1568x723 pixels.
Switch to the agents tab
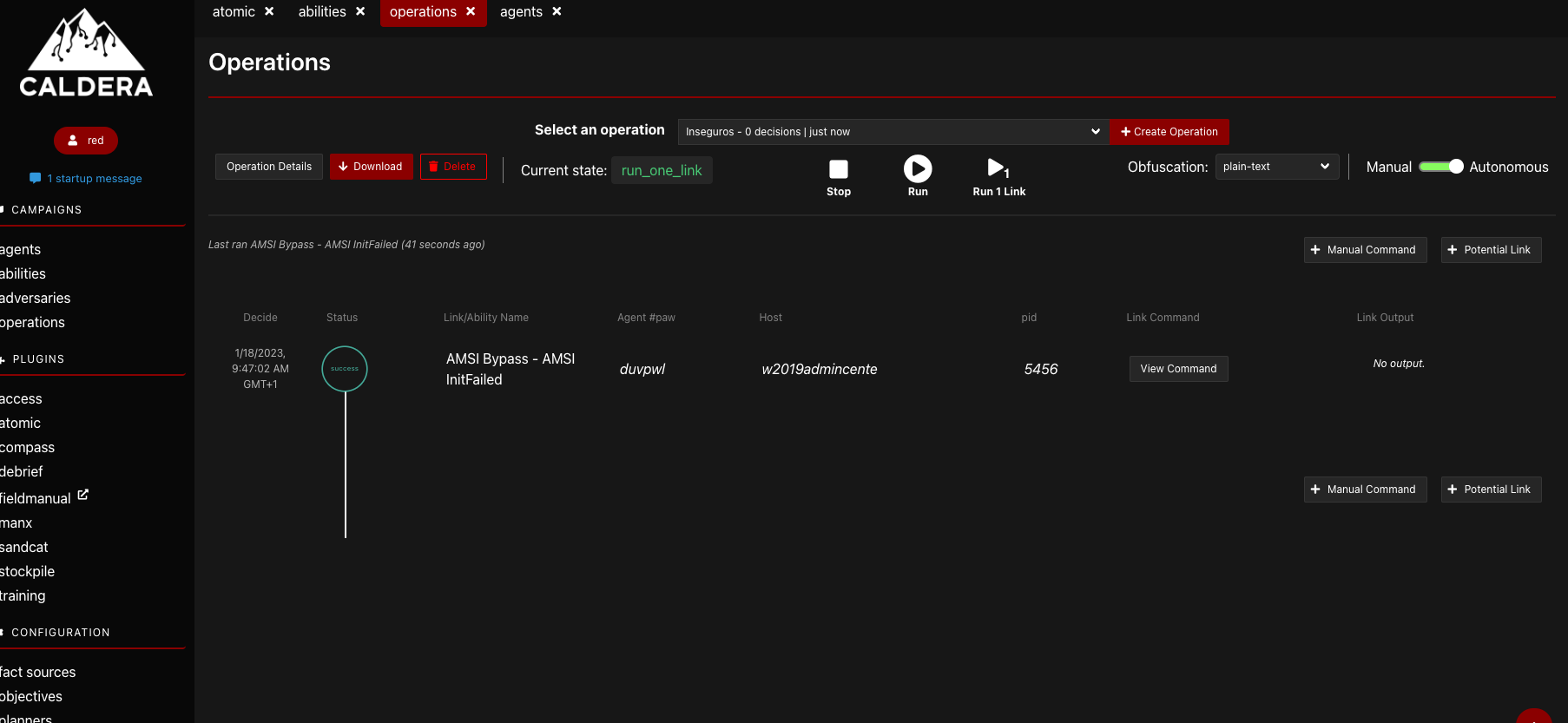tap(521, 12)
